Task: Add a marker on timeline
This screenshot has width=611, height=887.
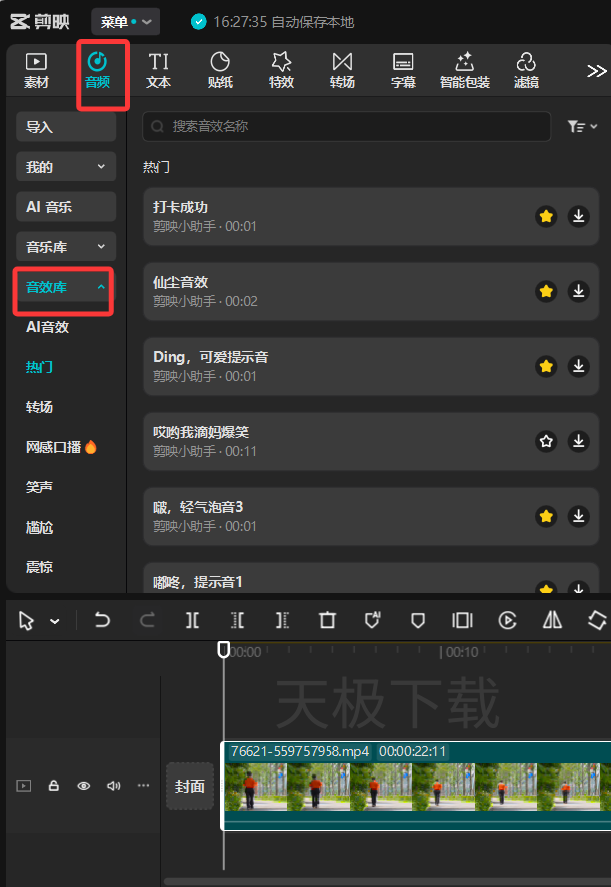Action: pos(418,621)
